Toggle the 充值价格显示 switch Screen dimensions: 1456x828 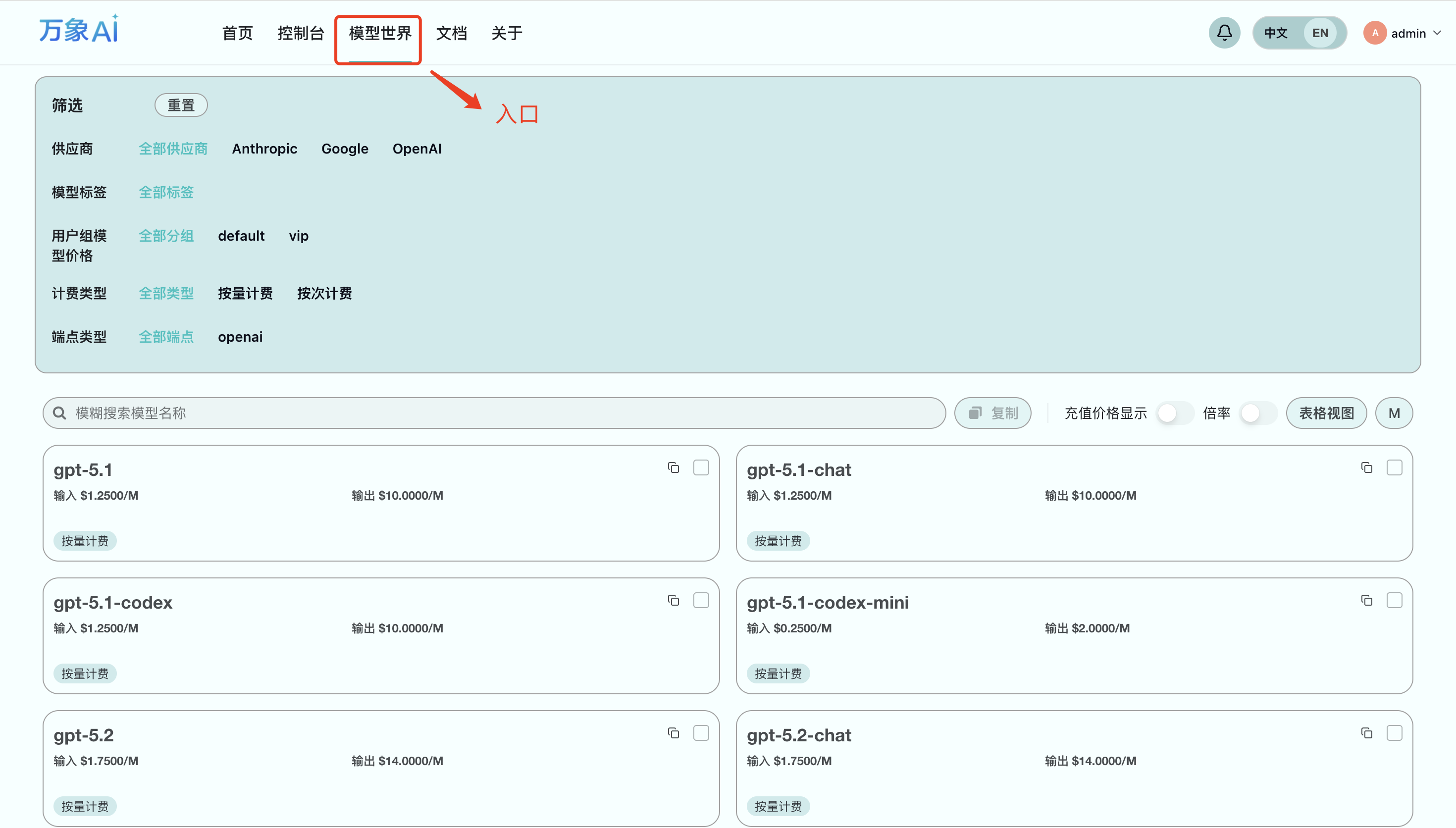[x=1174, y=414]
